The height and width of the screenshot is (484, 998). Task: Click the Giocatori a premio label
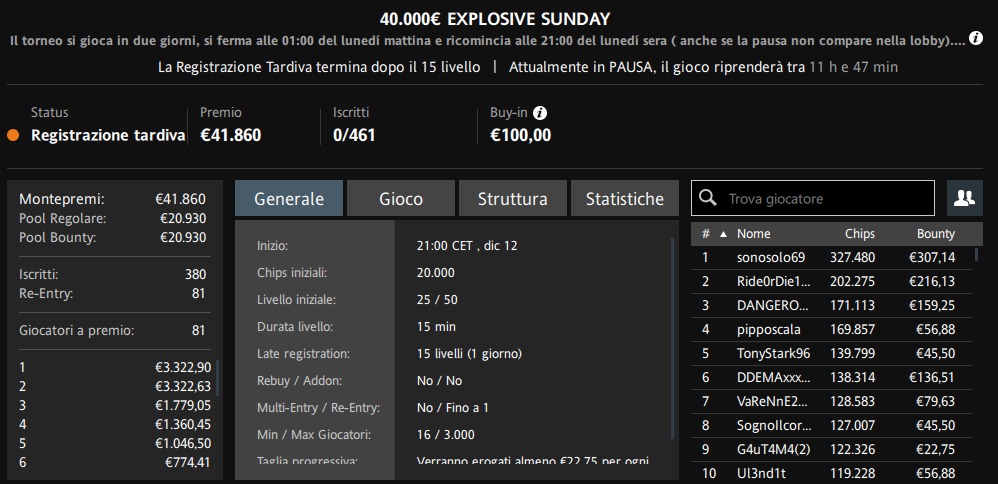point(76,331)
